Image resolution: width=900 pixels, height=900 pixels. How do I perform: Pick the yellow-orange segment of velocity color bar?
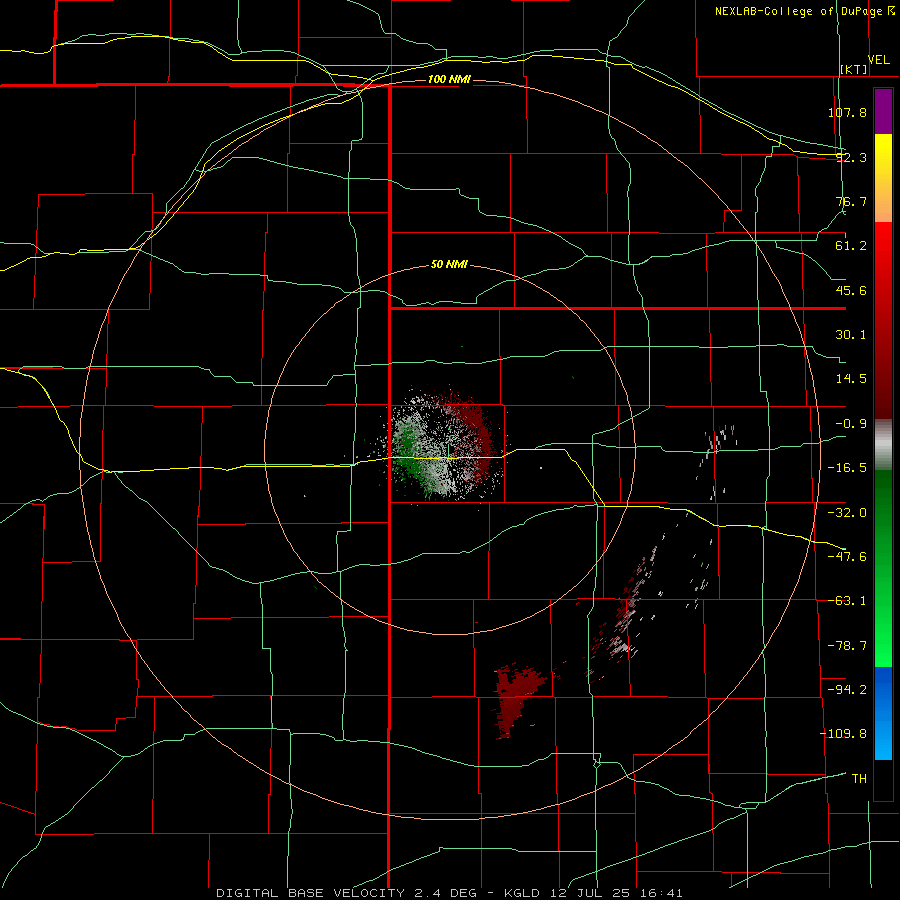tap(883, 178)
